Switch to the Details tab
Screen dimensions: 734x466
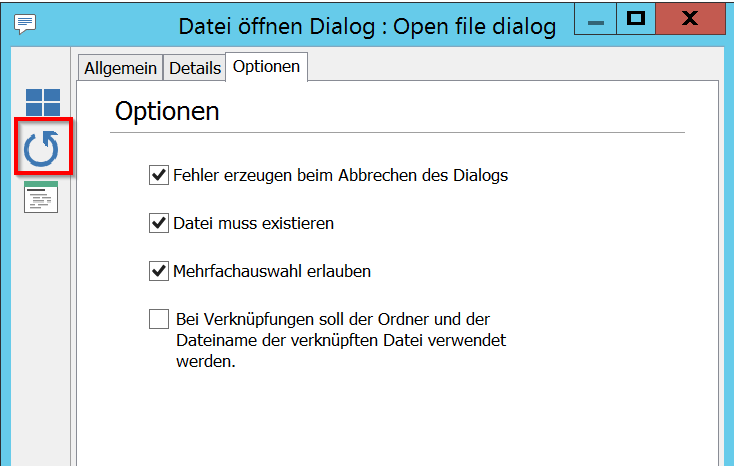pos(195,68)
